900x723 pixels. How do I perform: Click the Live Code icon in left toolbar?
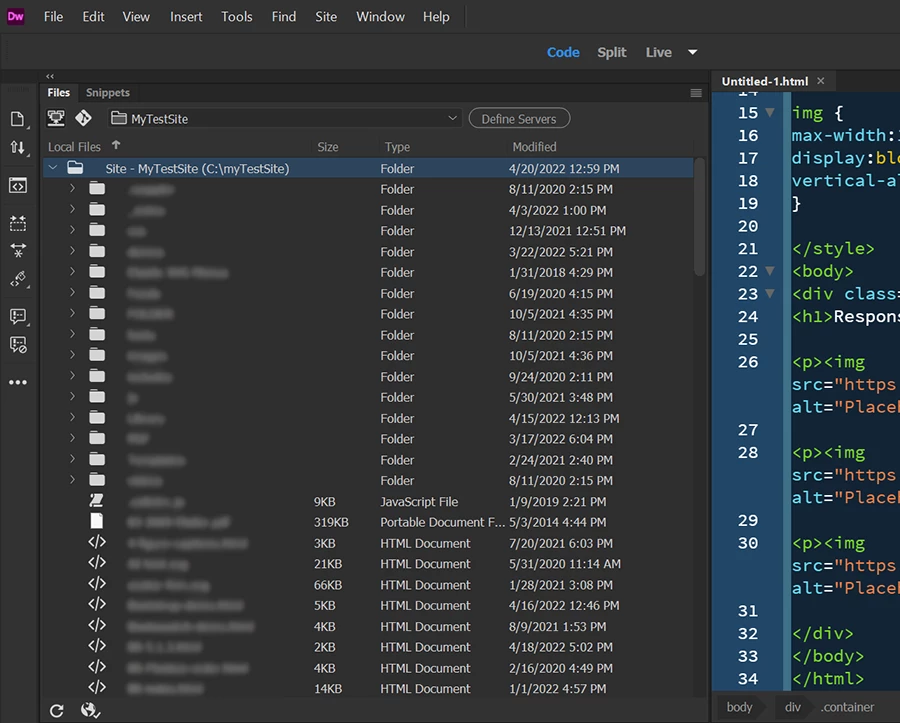[x=18, y=185]
